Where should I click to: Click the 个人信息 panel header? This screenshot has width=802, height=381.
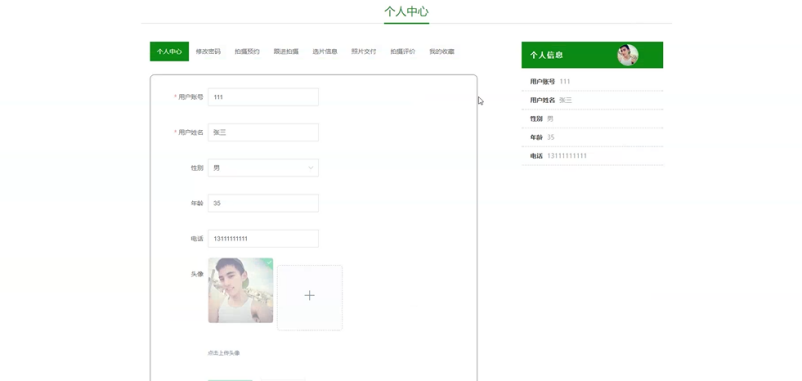(x=592, y=55)
